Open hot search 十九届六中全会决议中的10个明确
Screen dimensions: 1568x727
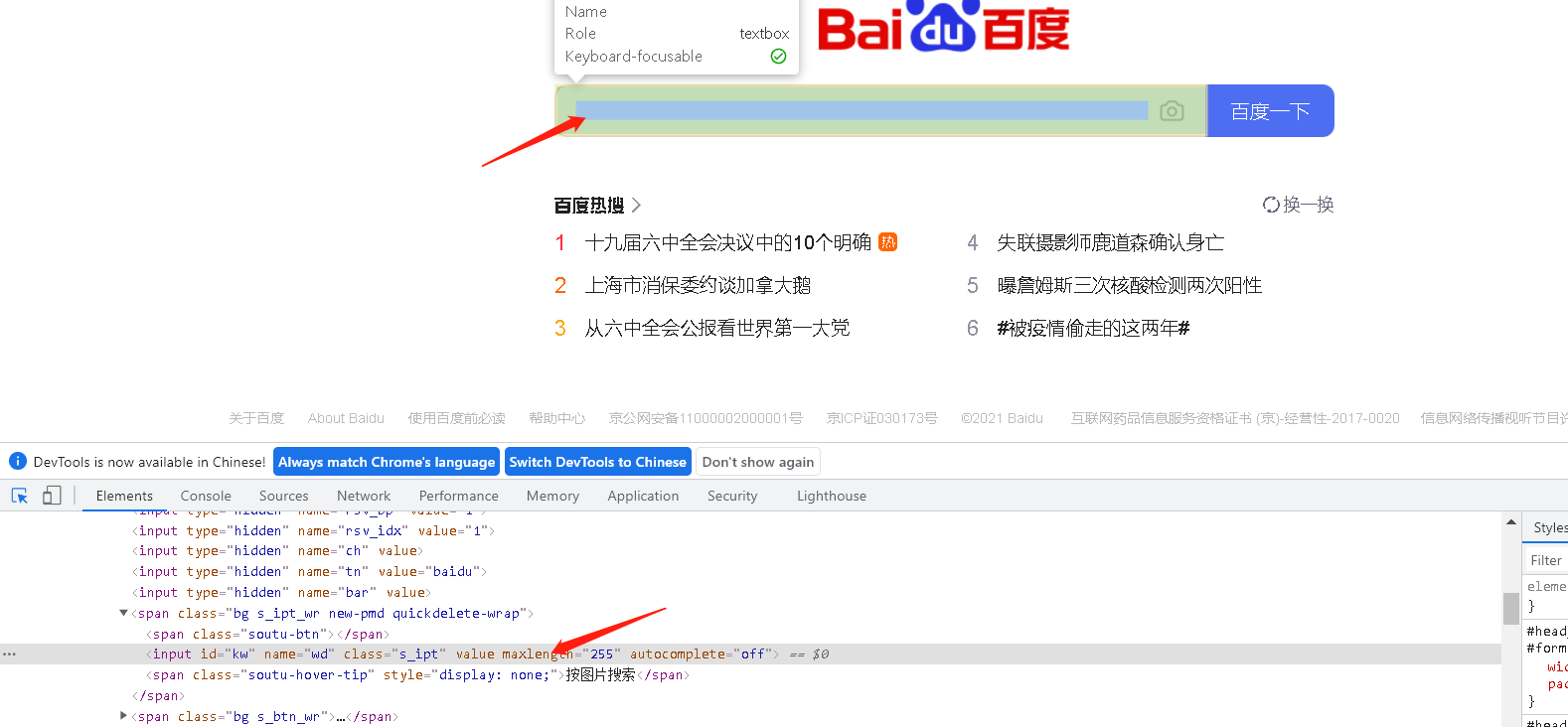tap(727, 242)
